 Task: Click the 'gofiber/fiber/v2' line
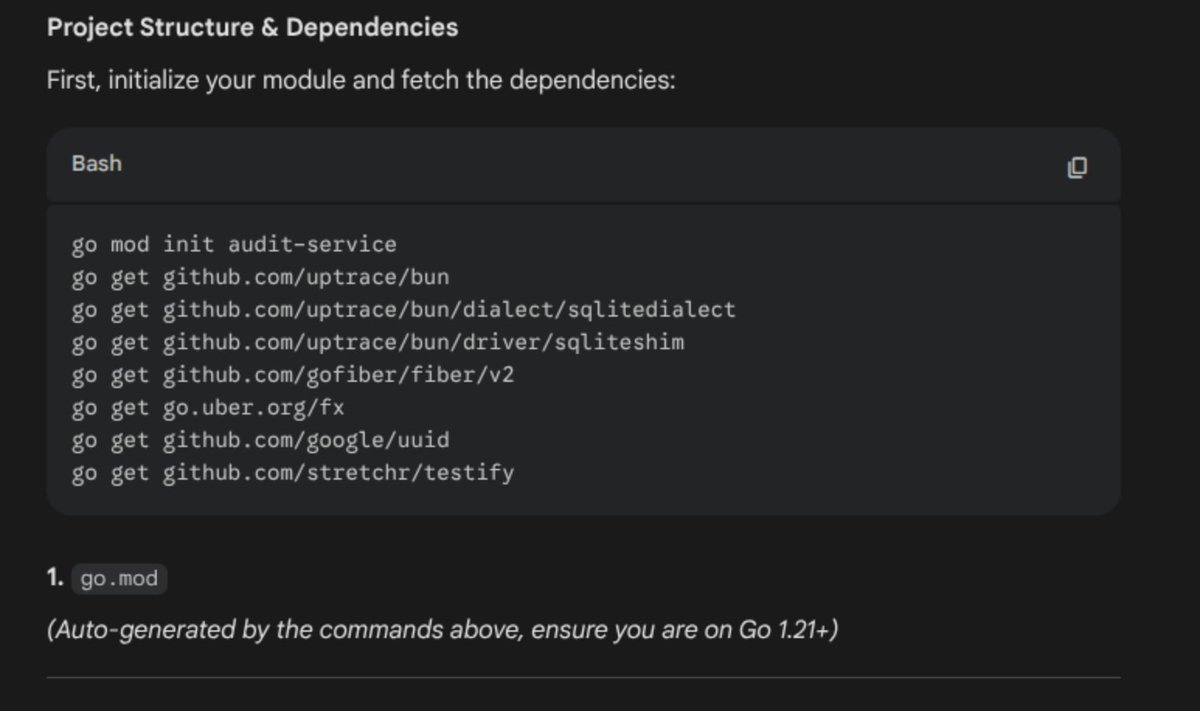tap(293, 375)
